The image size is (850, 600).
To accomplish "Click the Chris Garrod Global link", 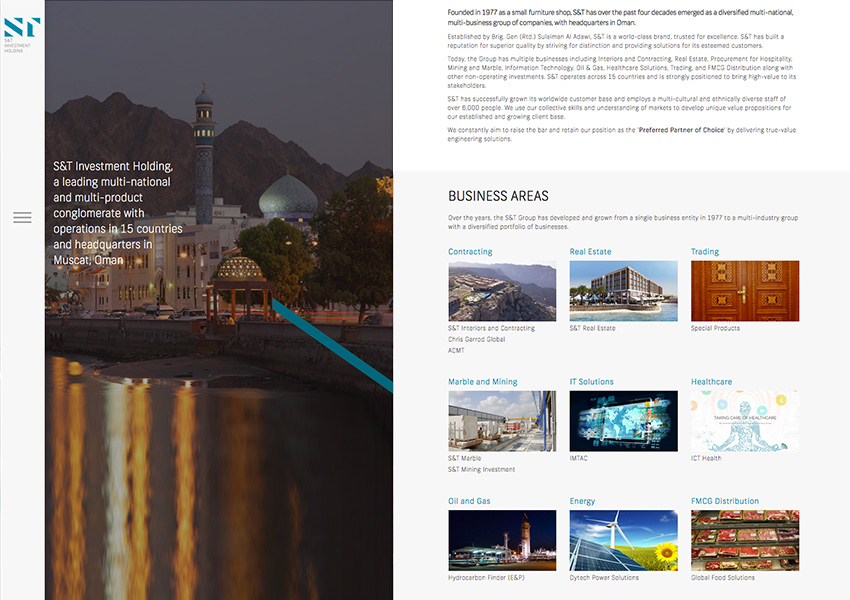I will click(x=477, y=339).
